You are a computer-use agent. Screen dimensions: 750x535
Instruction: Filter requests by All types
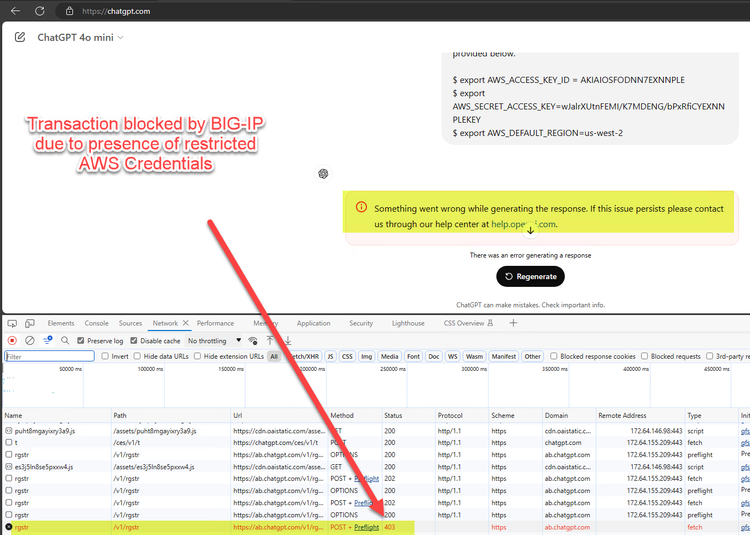coord(274,356)
